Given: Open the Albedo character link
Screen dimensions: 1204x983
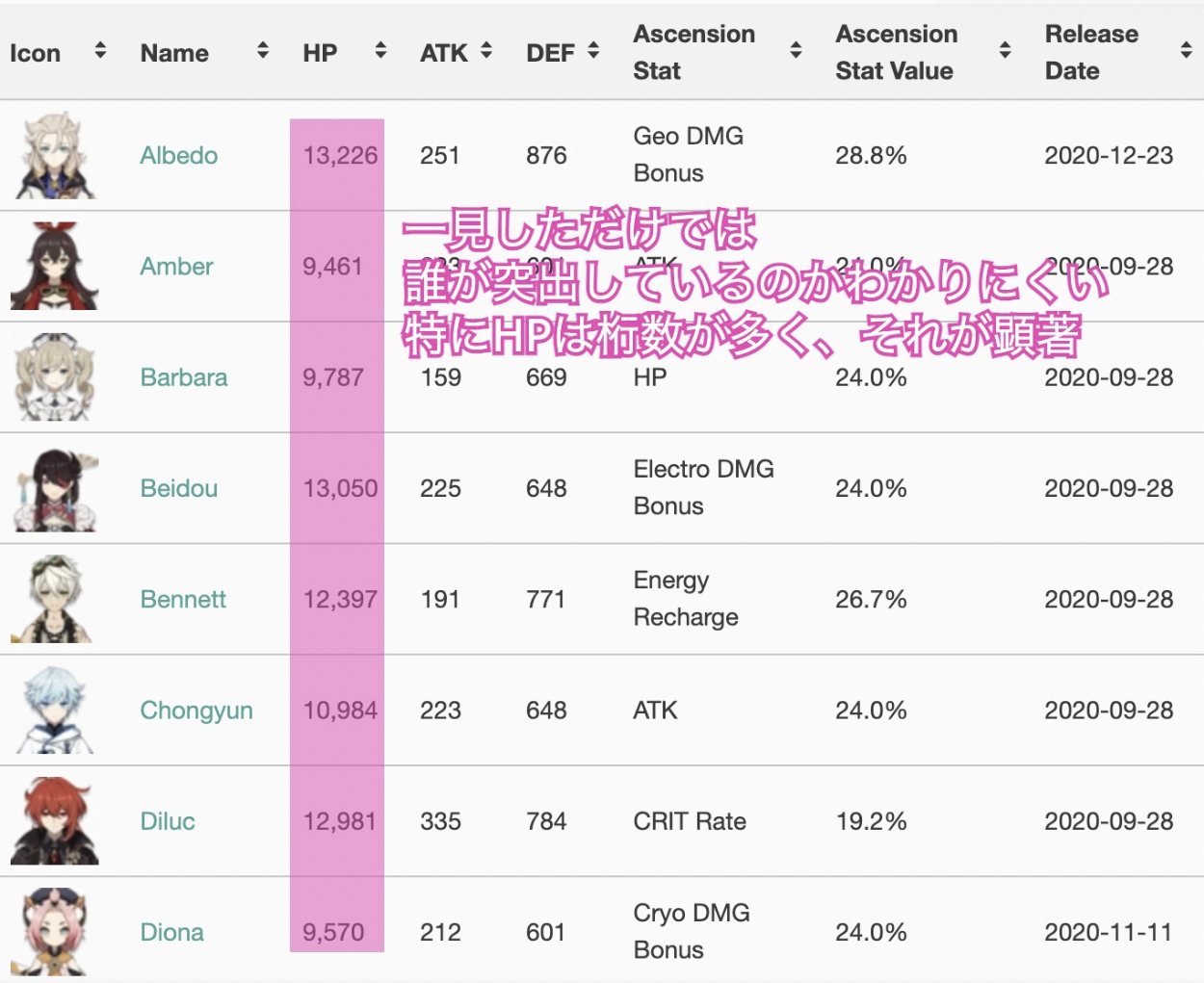Looking at the screenshot, I should point(179,156).
